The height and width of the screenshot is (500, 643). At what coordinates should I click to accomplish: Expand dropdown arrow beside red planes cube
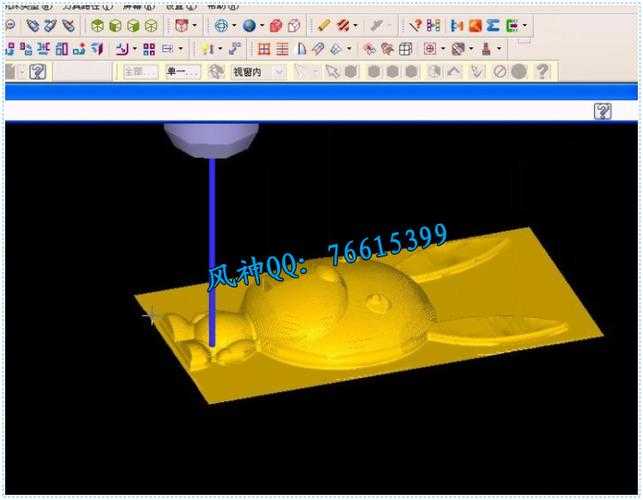point(194,26)
